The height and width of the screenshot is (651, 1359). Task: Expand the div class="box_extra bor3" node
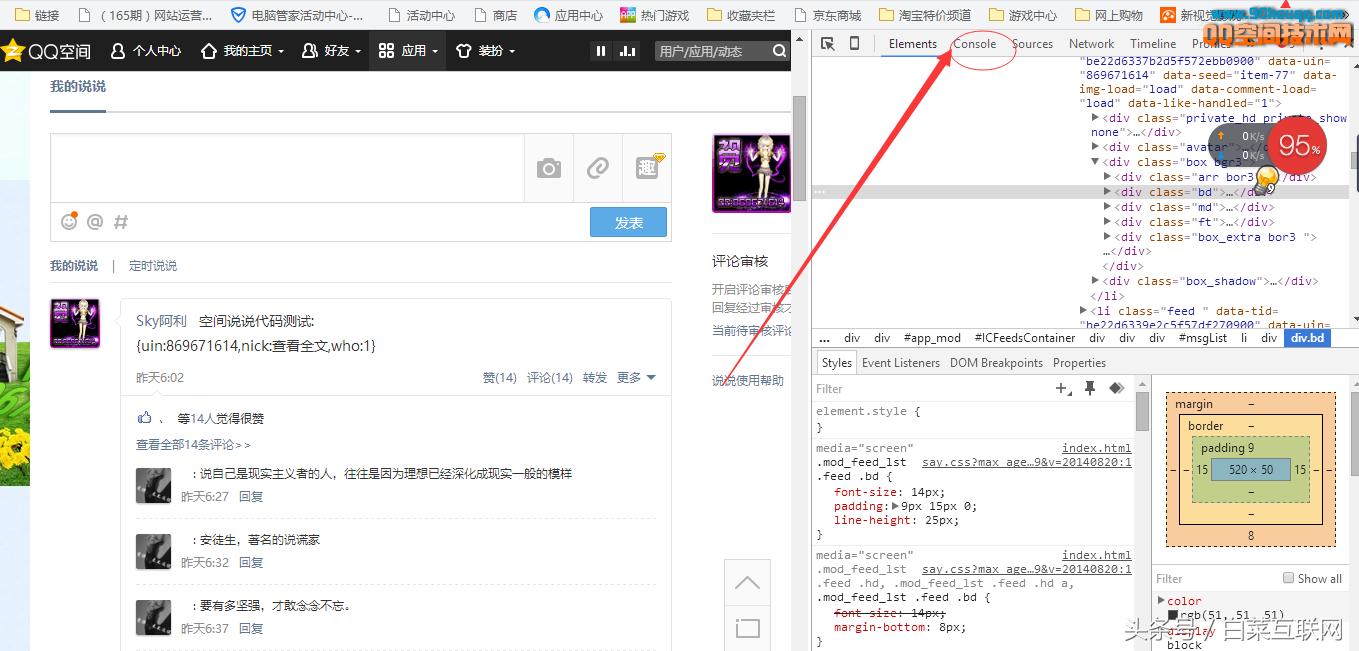pyautogui.click(x=1107, y=237)
